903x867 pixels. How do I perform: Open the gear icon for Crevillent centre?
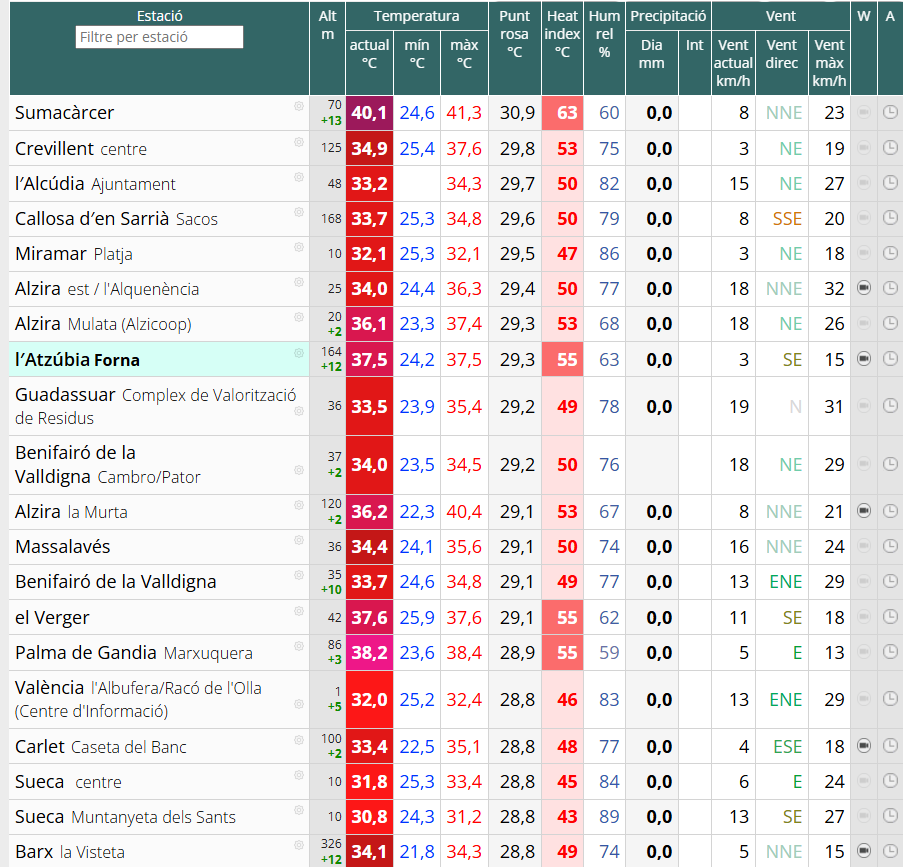pyautogui.click(x=299, y=142)
